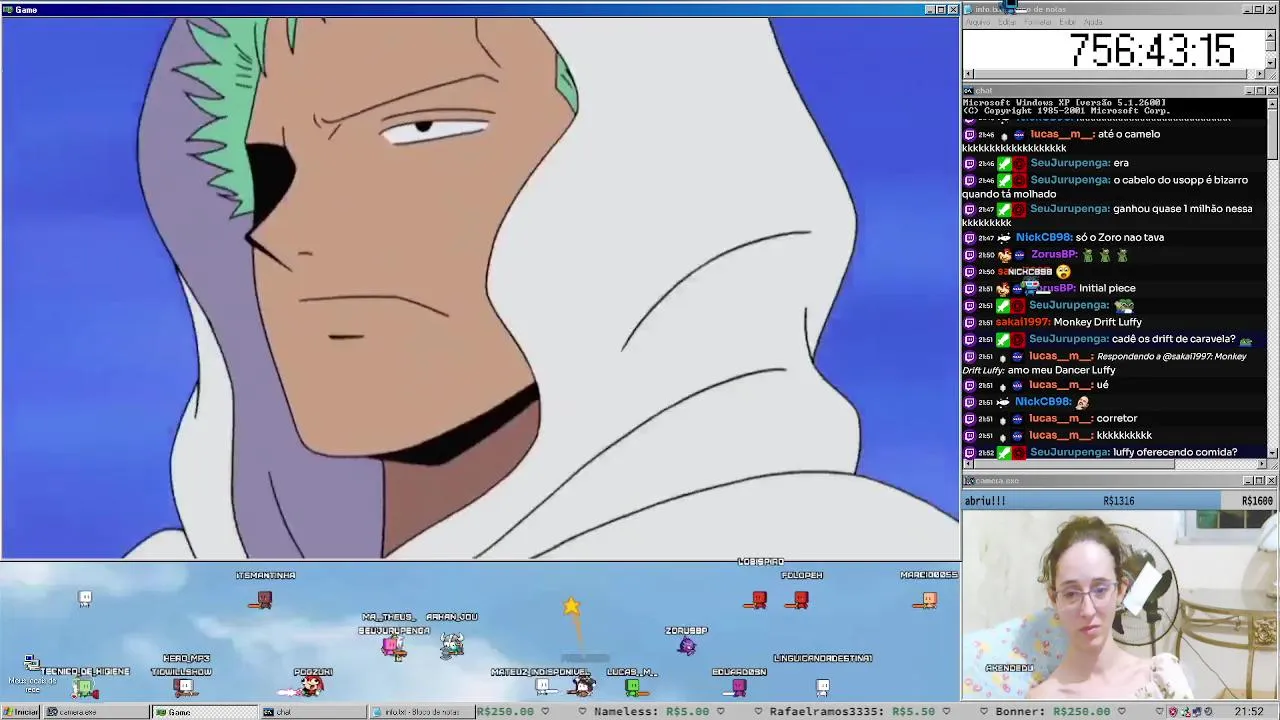This screenshot has width=1280, height=720.
Task: Open the Ajuda menu in Notepad
Action: (1093, 22)
